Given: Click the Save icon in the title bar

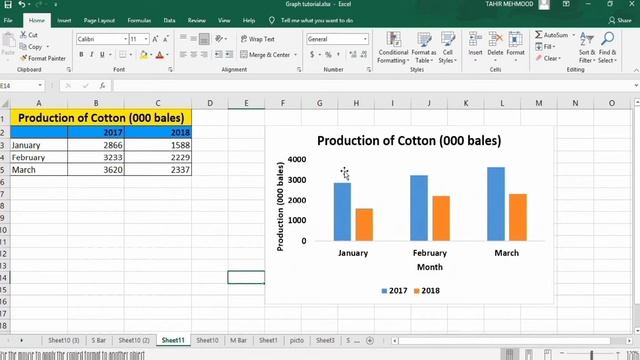Looking at the screenshot, I should (7, 4).
